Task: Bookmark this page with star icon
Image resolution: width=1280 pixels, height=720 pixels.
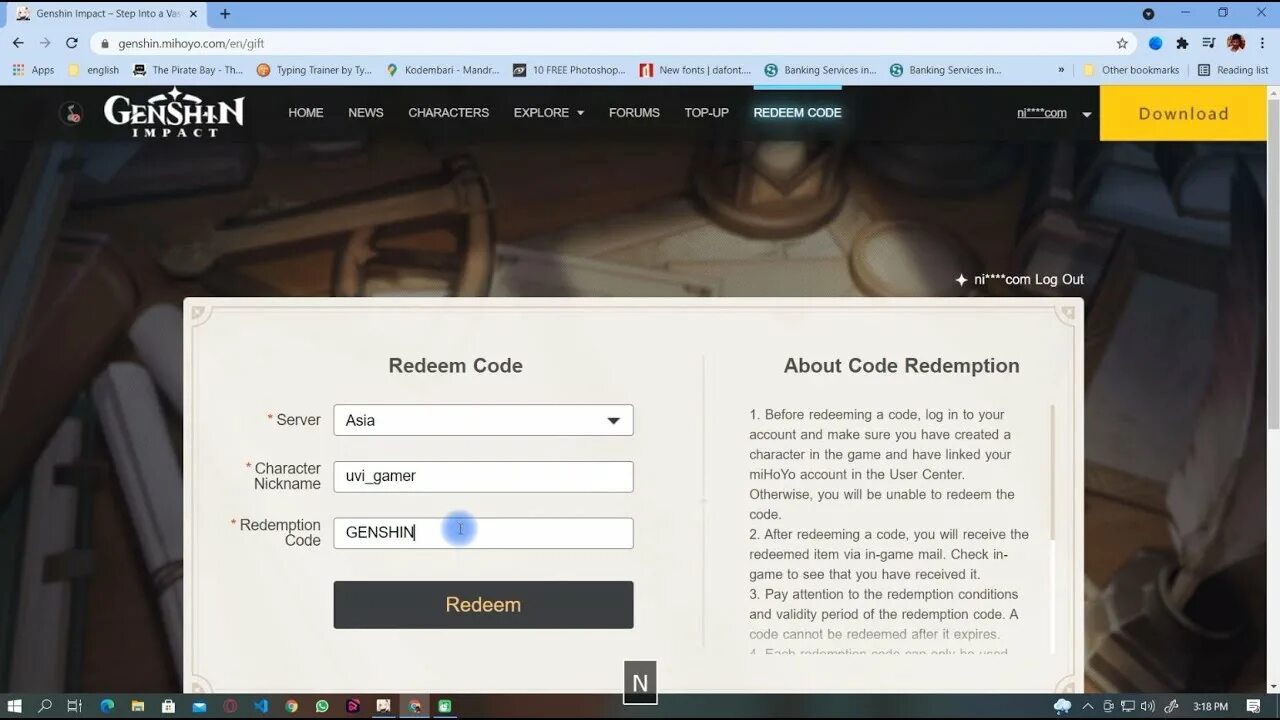Action: point(1122,43)
